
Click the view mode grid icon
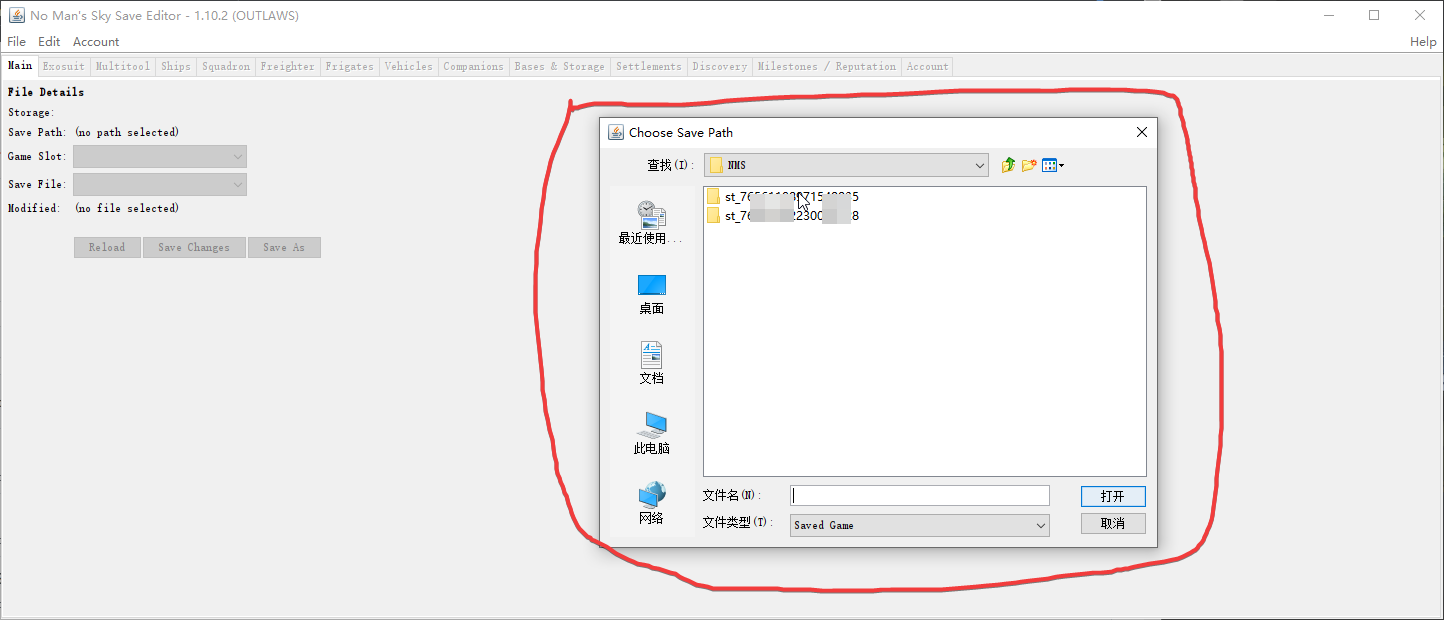coord(1049,164)
